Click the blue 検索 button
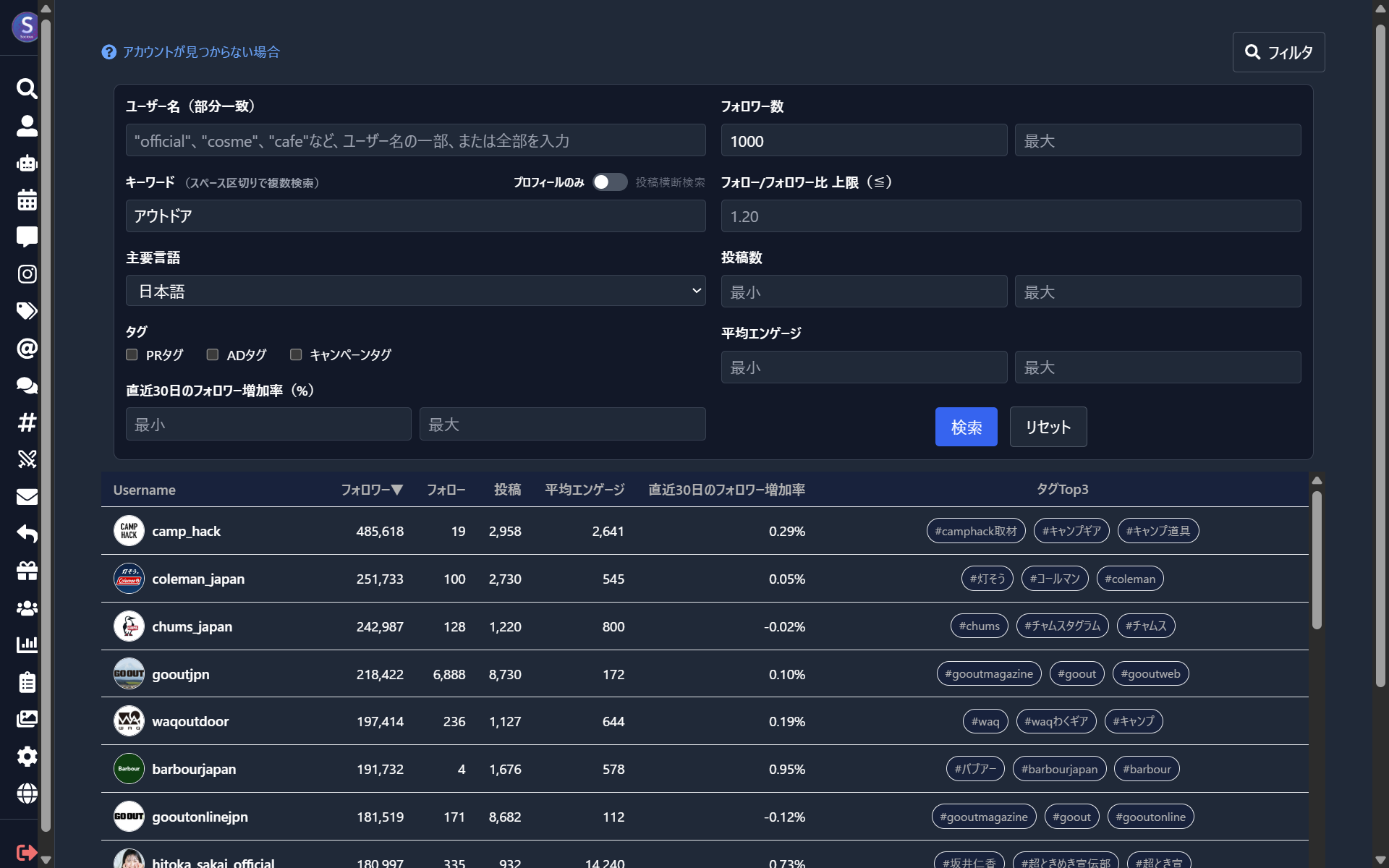1389x868 pixels. pyautogui.click(x=966, y=427)
